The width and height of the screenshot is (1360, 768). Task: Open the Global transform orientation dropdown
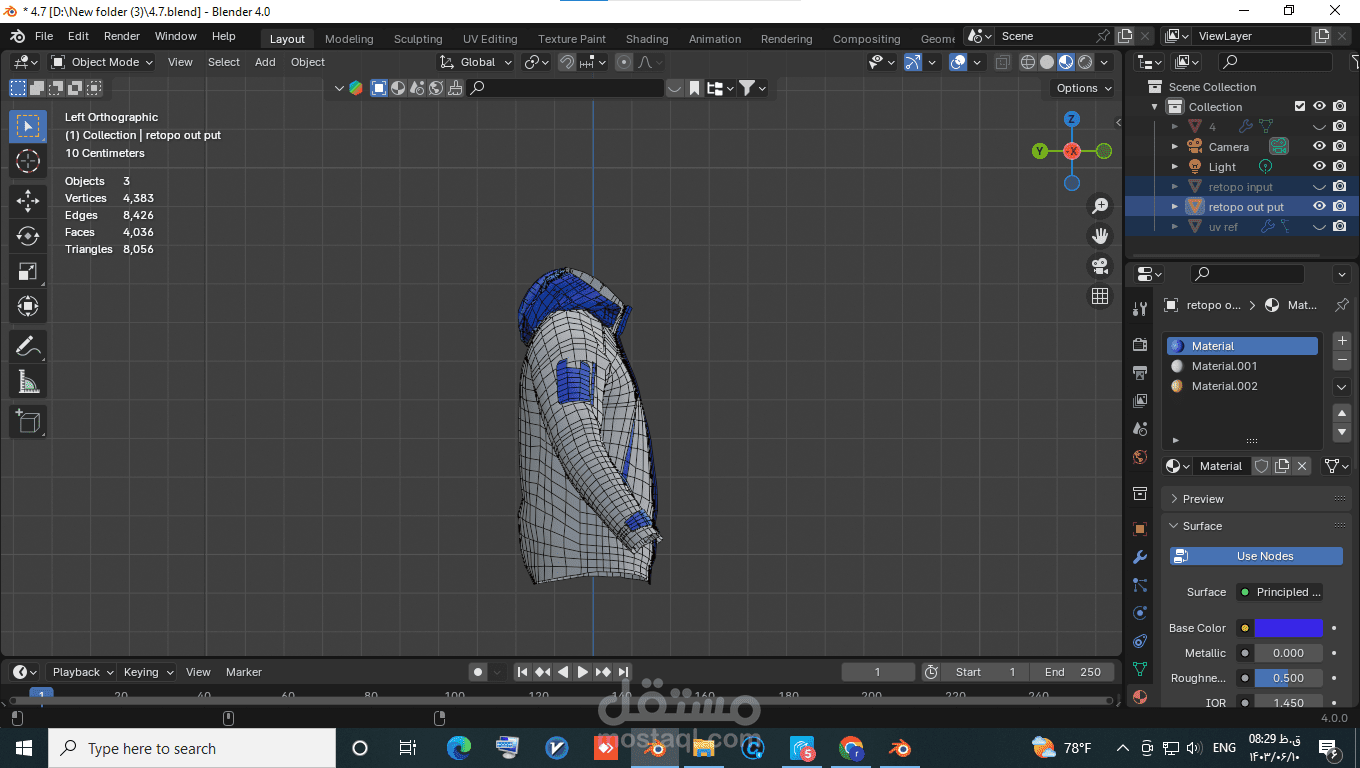[476, 62]
